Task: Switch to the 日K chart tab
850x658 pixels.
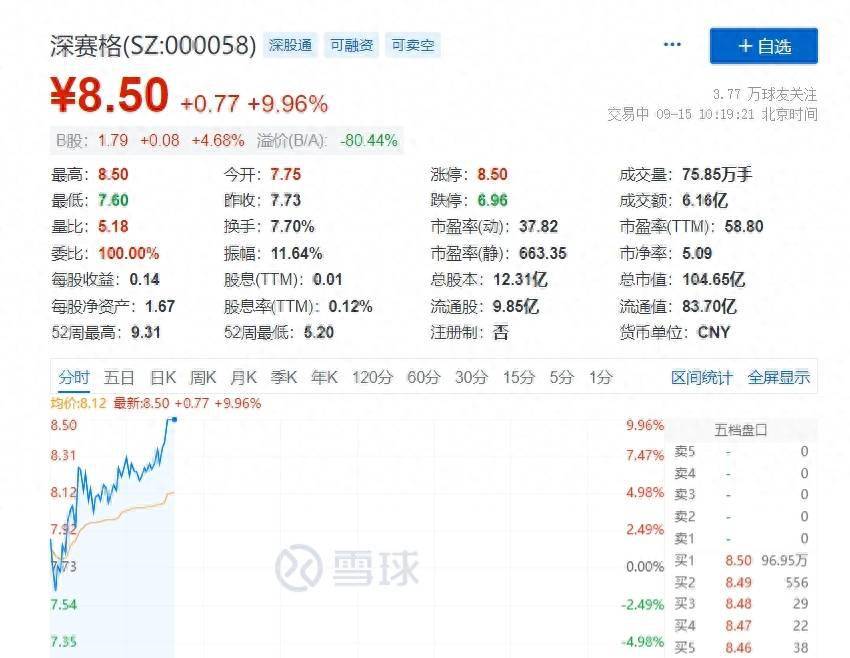Action: pyautogui.click(x=163, y=377)
